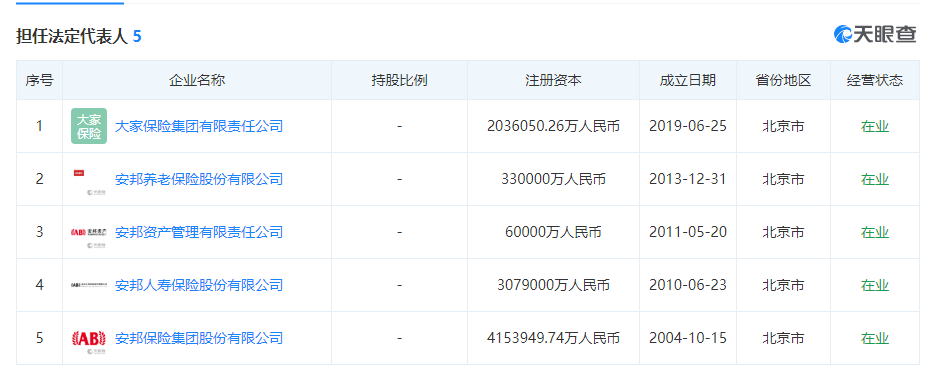
Task: Click the 成立日期 column header
Action: pos(688,80)
